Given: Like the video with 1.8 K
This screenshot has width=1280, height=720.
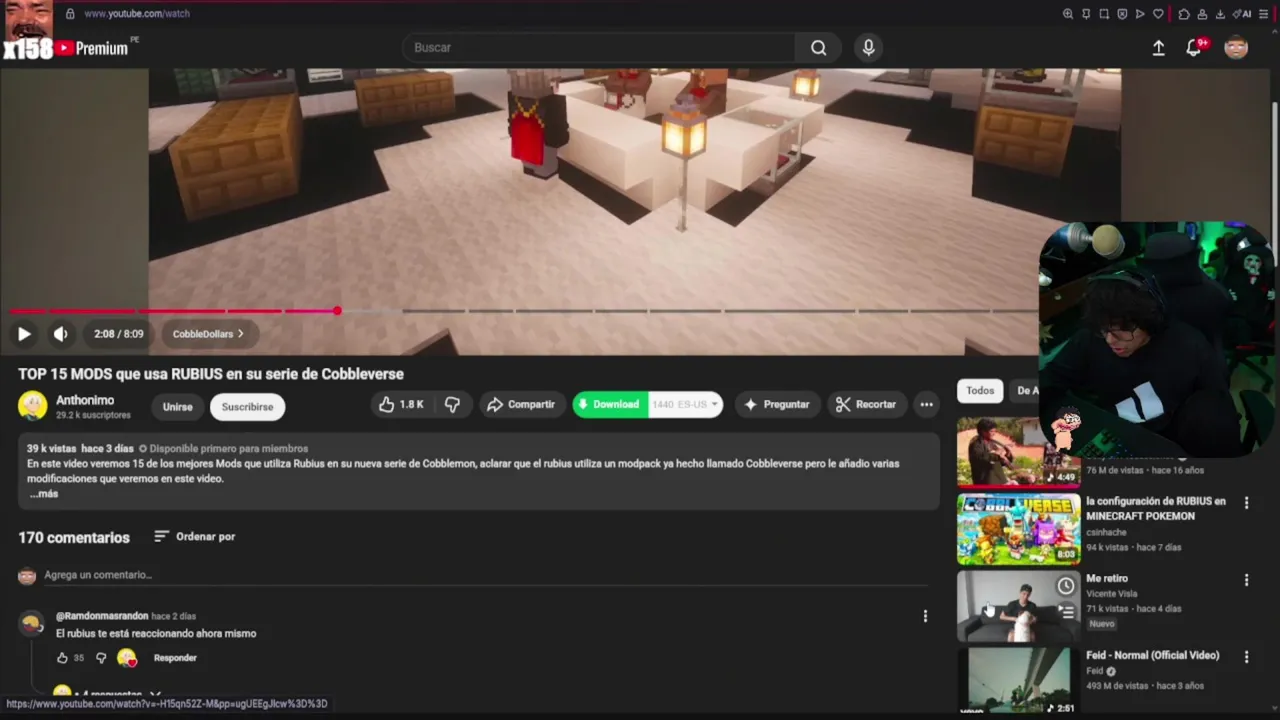Looking at the screenshot, I should [400, 404].
